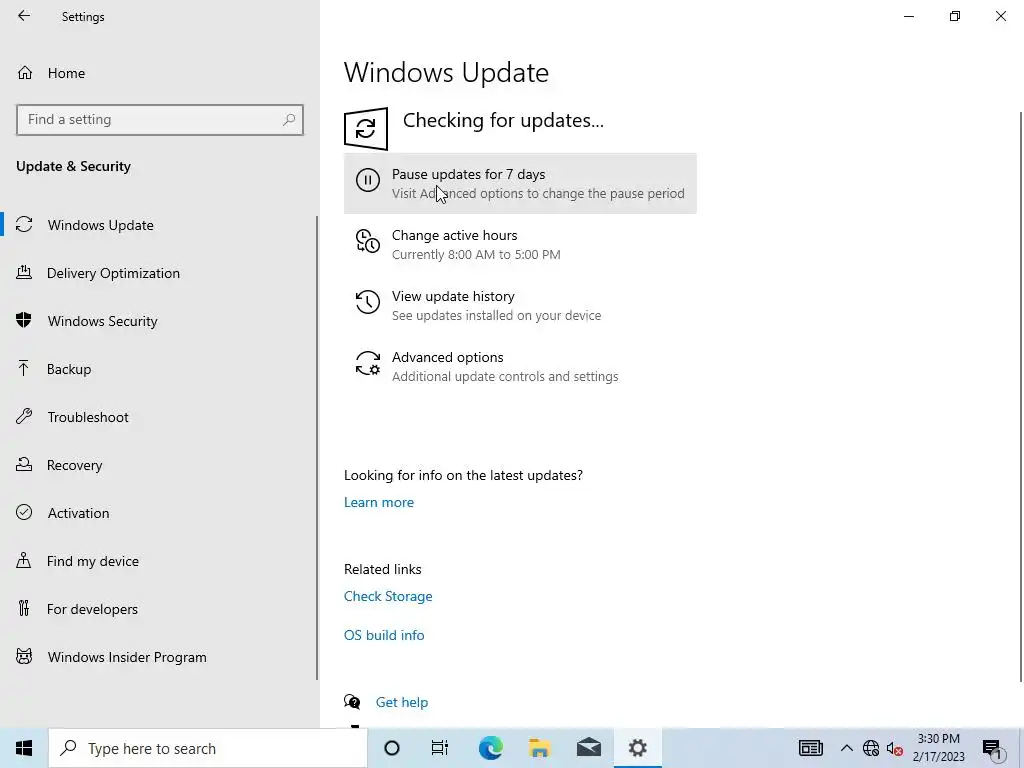Select the Windows Insider Program icon
The width and height of the screenshot is (1024, 768).
pos(24,656)
